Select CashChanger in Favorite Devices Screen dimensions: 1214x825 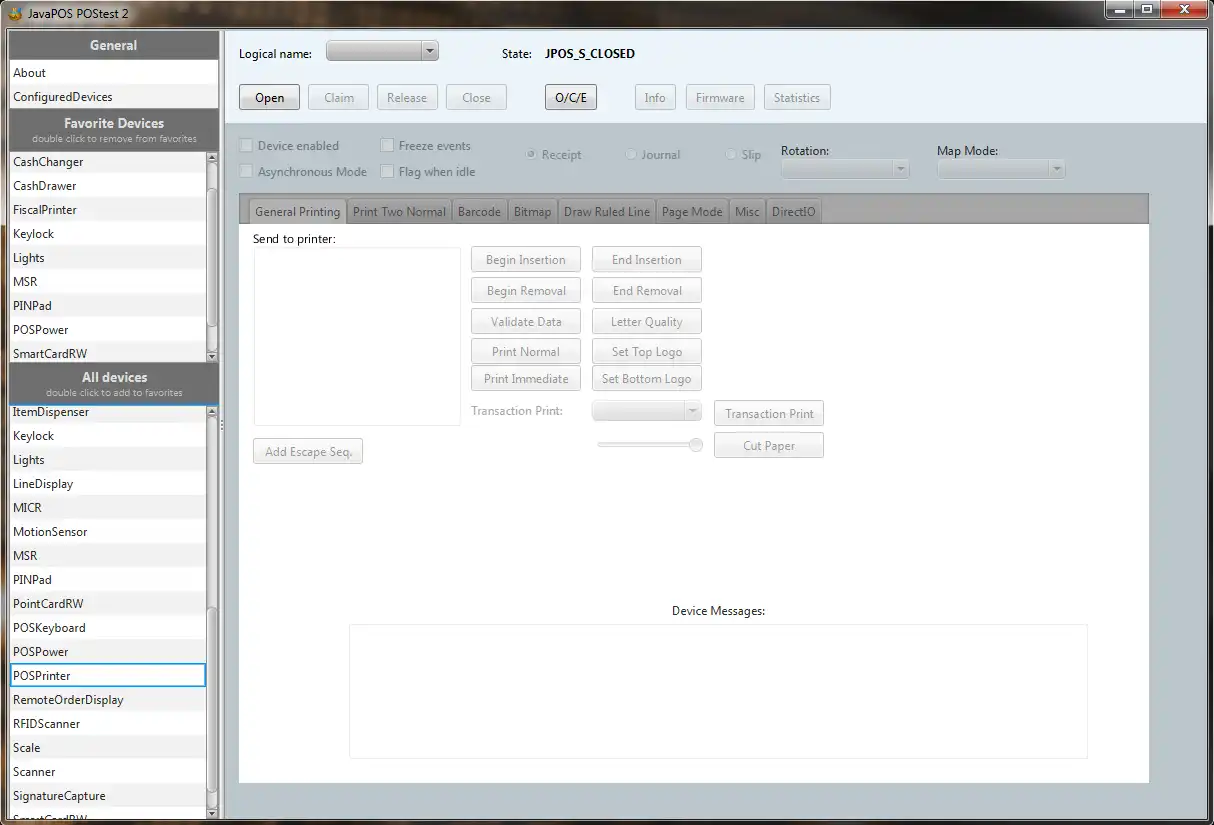tap(107, 162)
